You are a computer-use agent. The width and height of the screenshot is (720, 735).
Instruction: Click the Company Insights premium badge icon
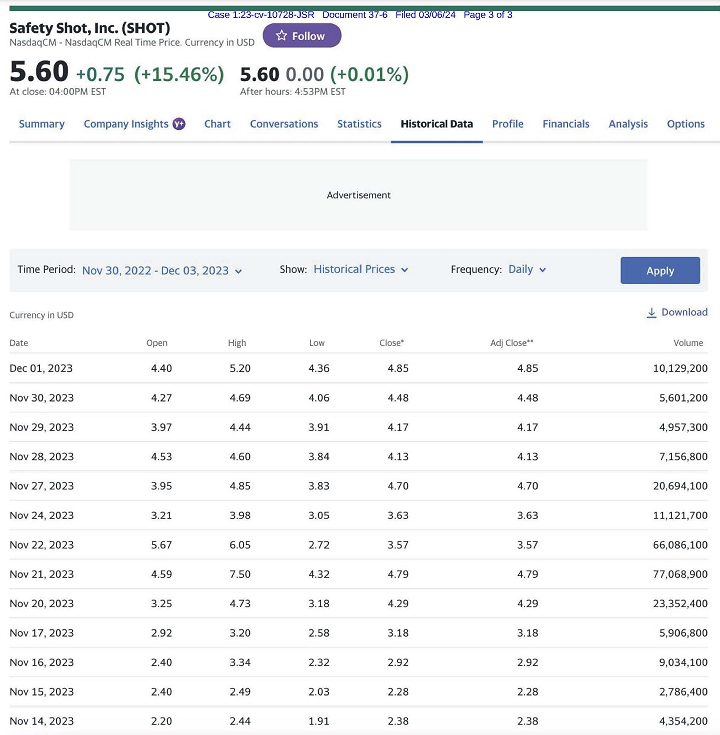click(x=179, y=124)
